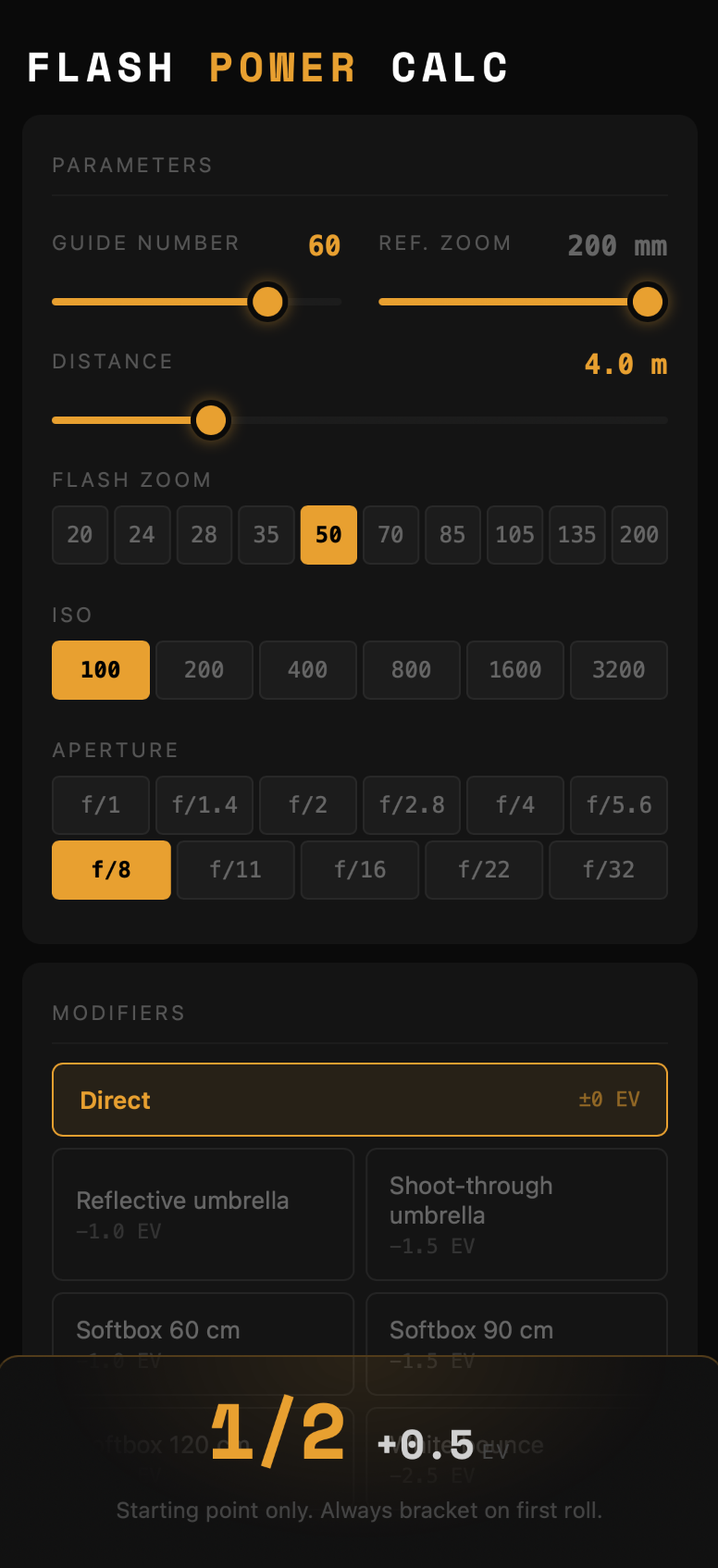Set aperture to f/16
This screenshot has height=1568, width=718.
[x=360, y=870]
